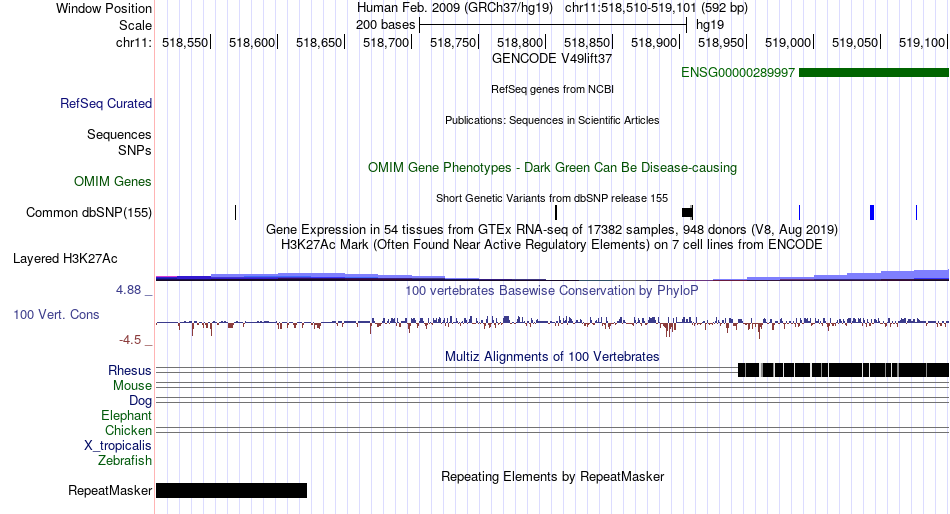Click the GTEx Gene Expression track title
This screenshot has height=514, width=950.
click(x=552, y=230)
